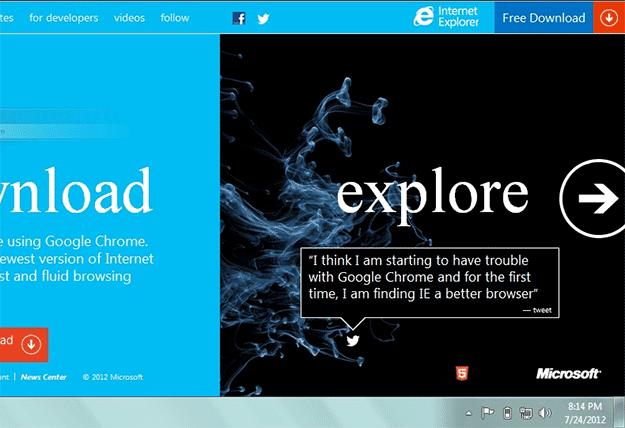The image size is (625, 428).
Task: Open the Action Center flag icon in tray
Action: tap(488, 413)
